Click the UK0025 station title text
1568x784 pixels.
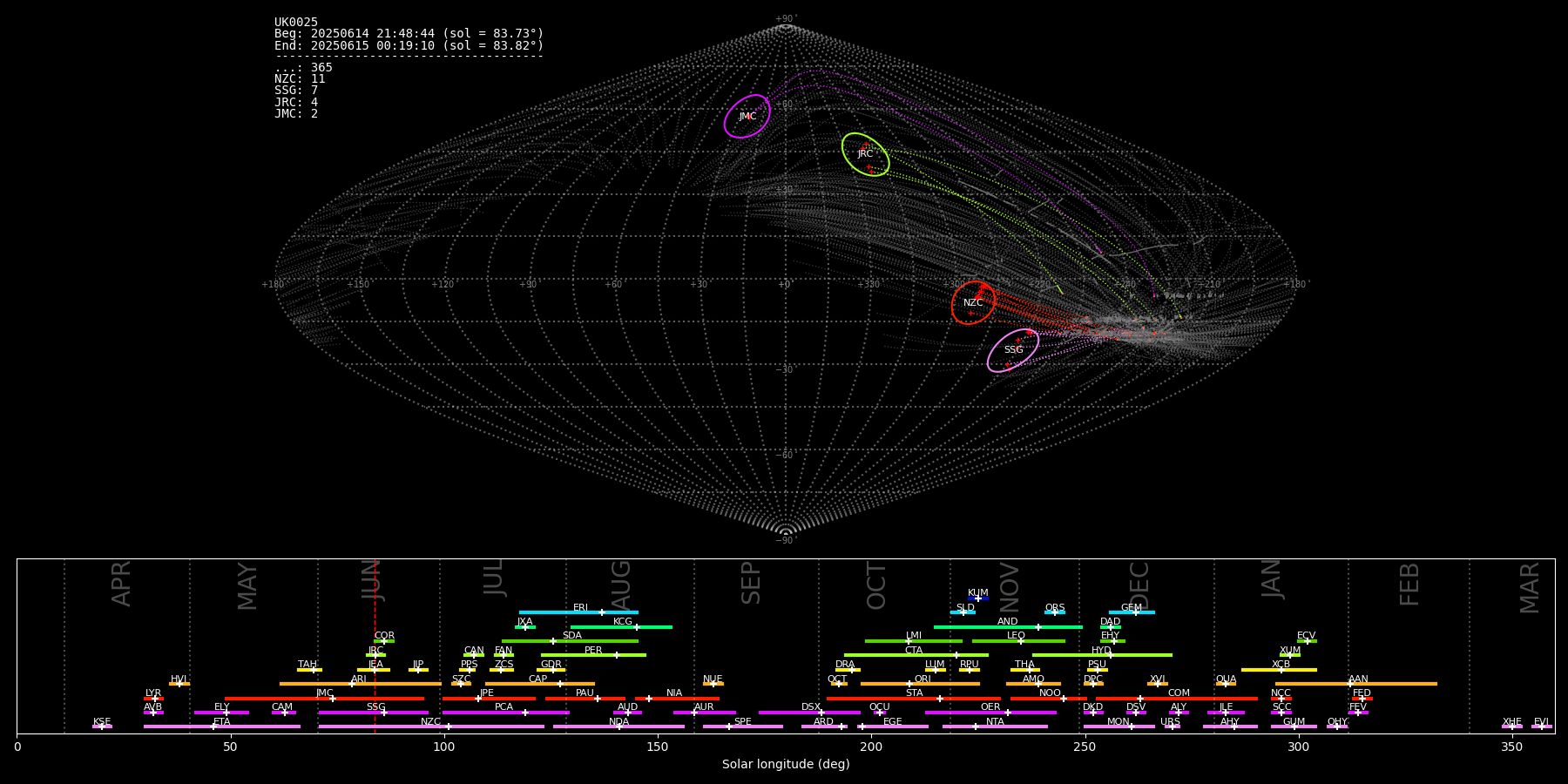(296, 23)
